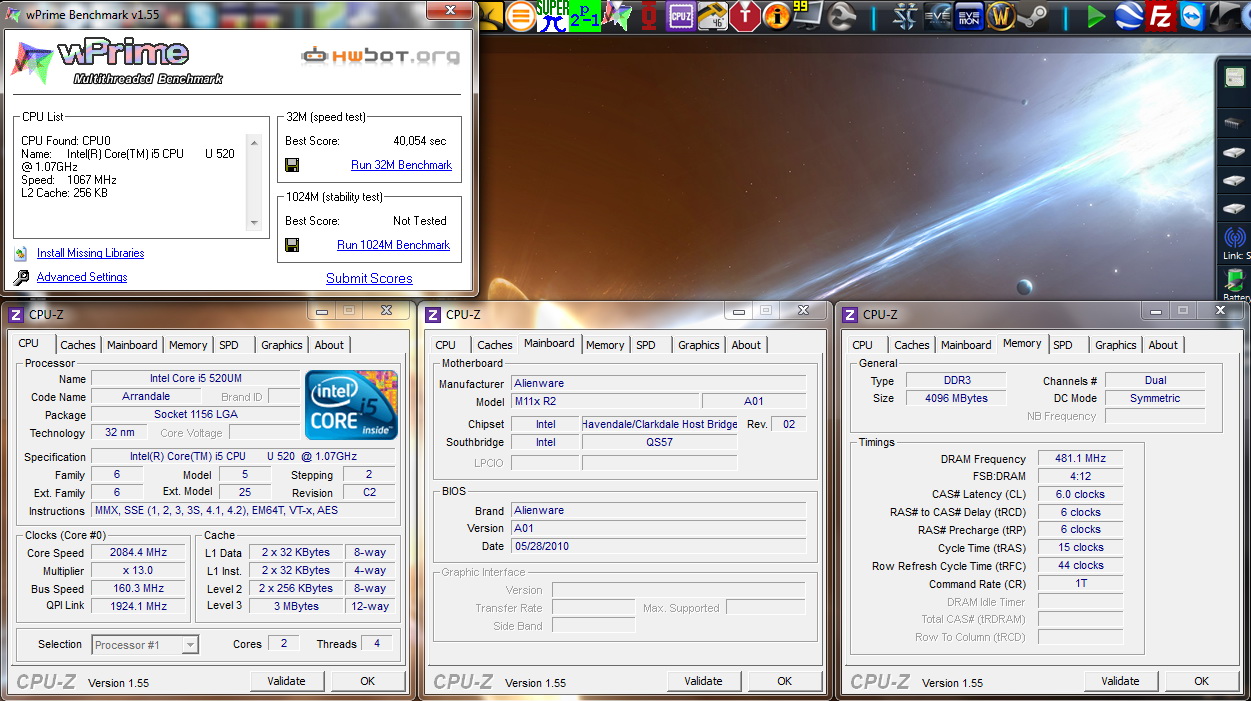Click OK in the Mainboard CPU-Z window
The image size is (1251, 701).
pyautogui.click(x=785, y=681)
